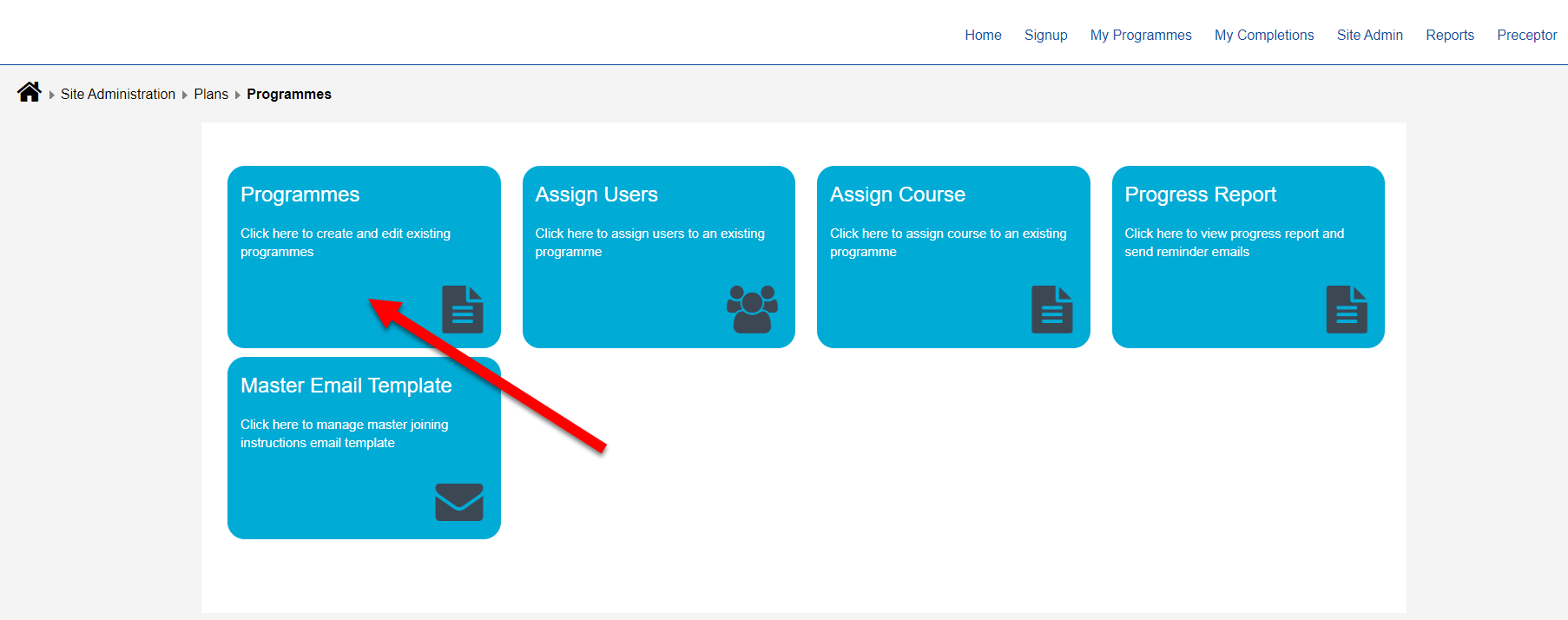Click the Plans breadcrumb link
The width and height of the screenshot is (1568, 620).
(211, 94)
